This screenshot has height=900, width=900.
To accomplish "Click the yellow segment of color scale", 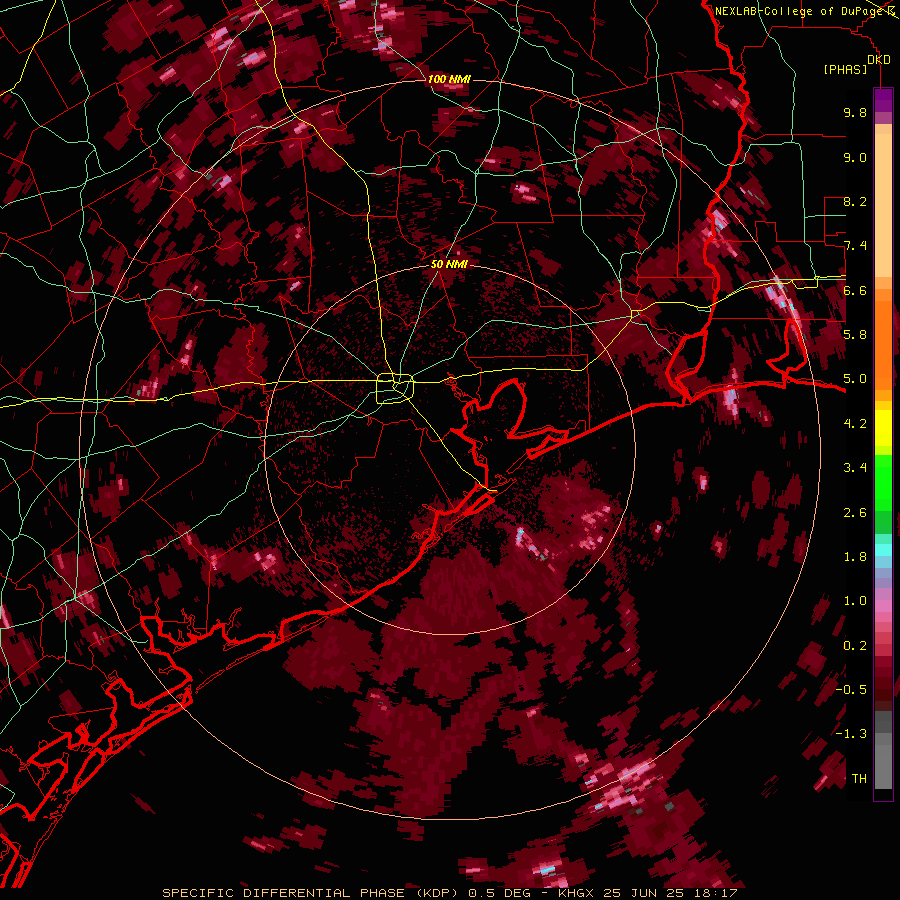I will 883,428.
